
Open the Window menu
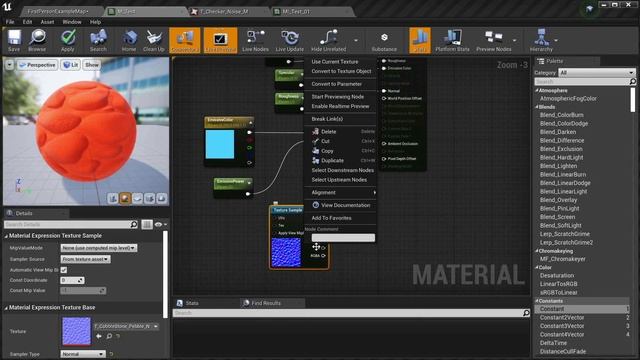[x=72, y=22]
